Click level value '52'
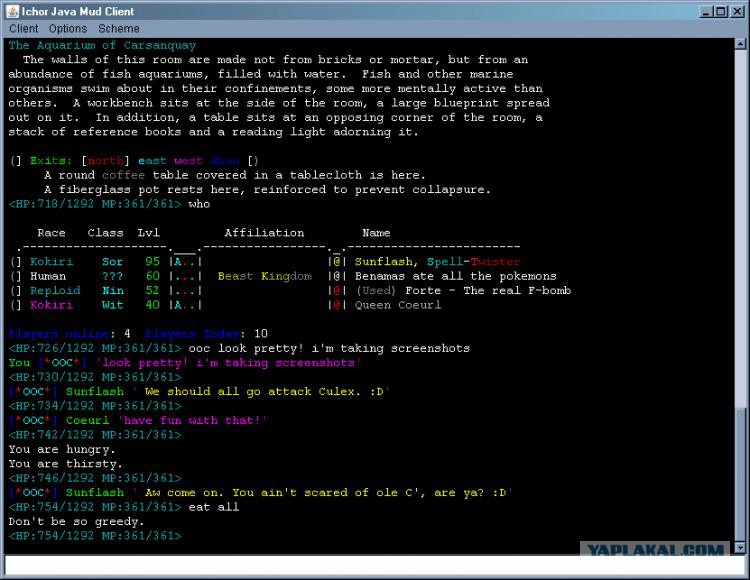This screenshot has width=750, height=580. pyautogui.click(x=153, y=290)
